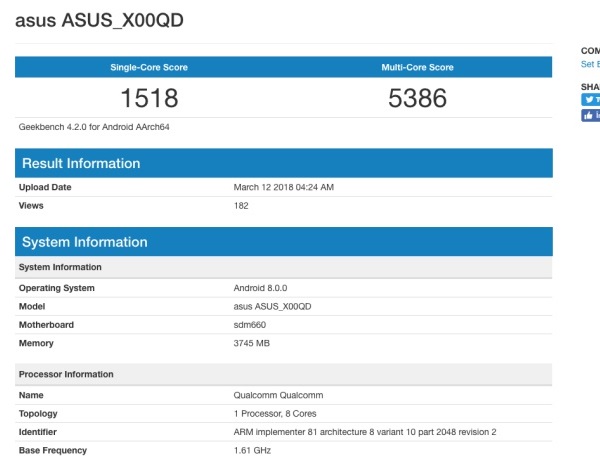Click the Operating System label
The height and width of the screenshot is (468, 600).
[57, 288]
